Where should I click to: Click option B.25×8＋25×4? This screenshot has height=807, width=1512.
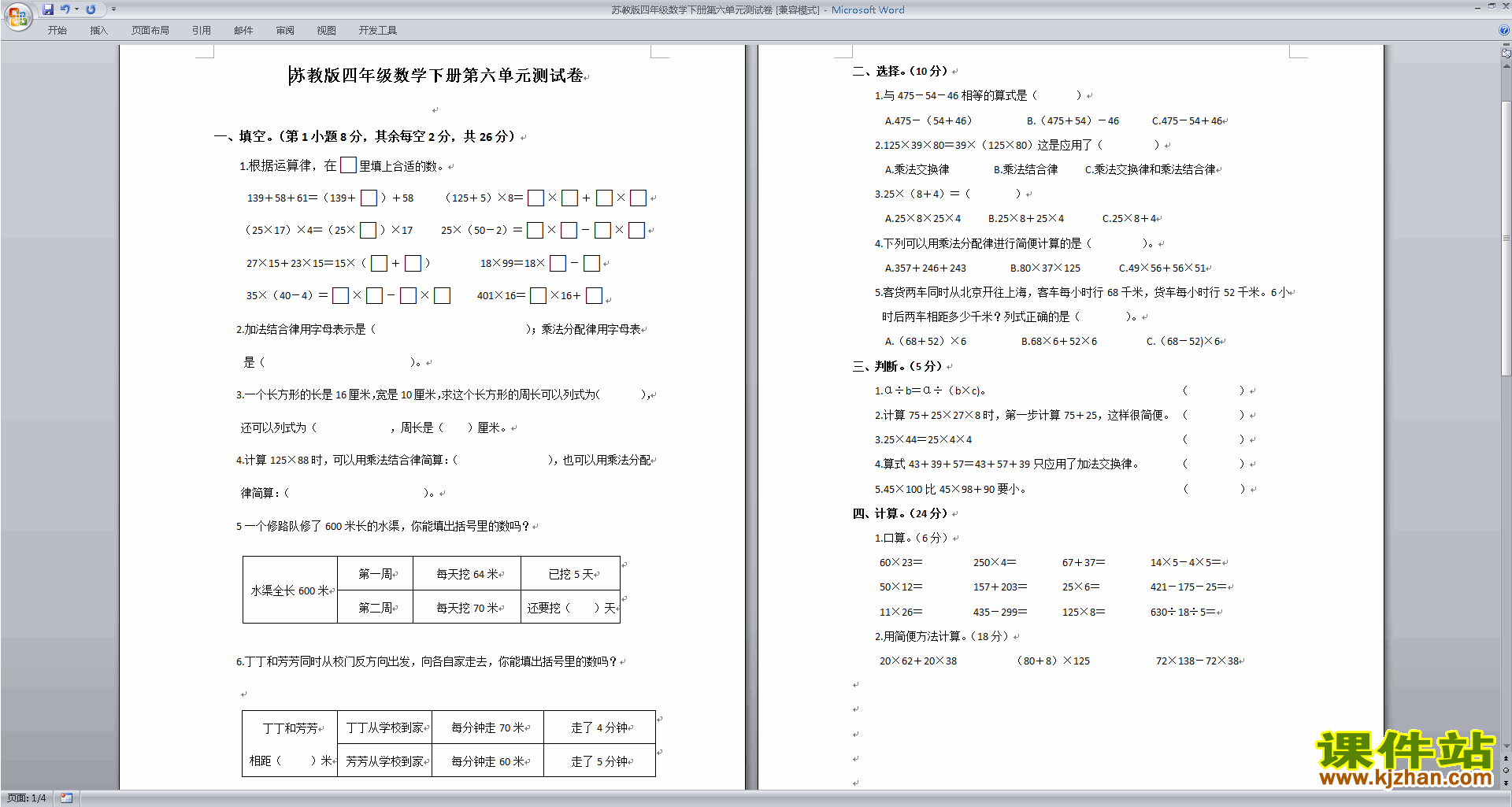tap(1026, 218)
